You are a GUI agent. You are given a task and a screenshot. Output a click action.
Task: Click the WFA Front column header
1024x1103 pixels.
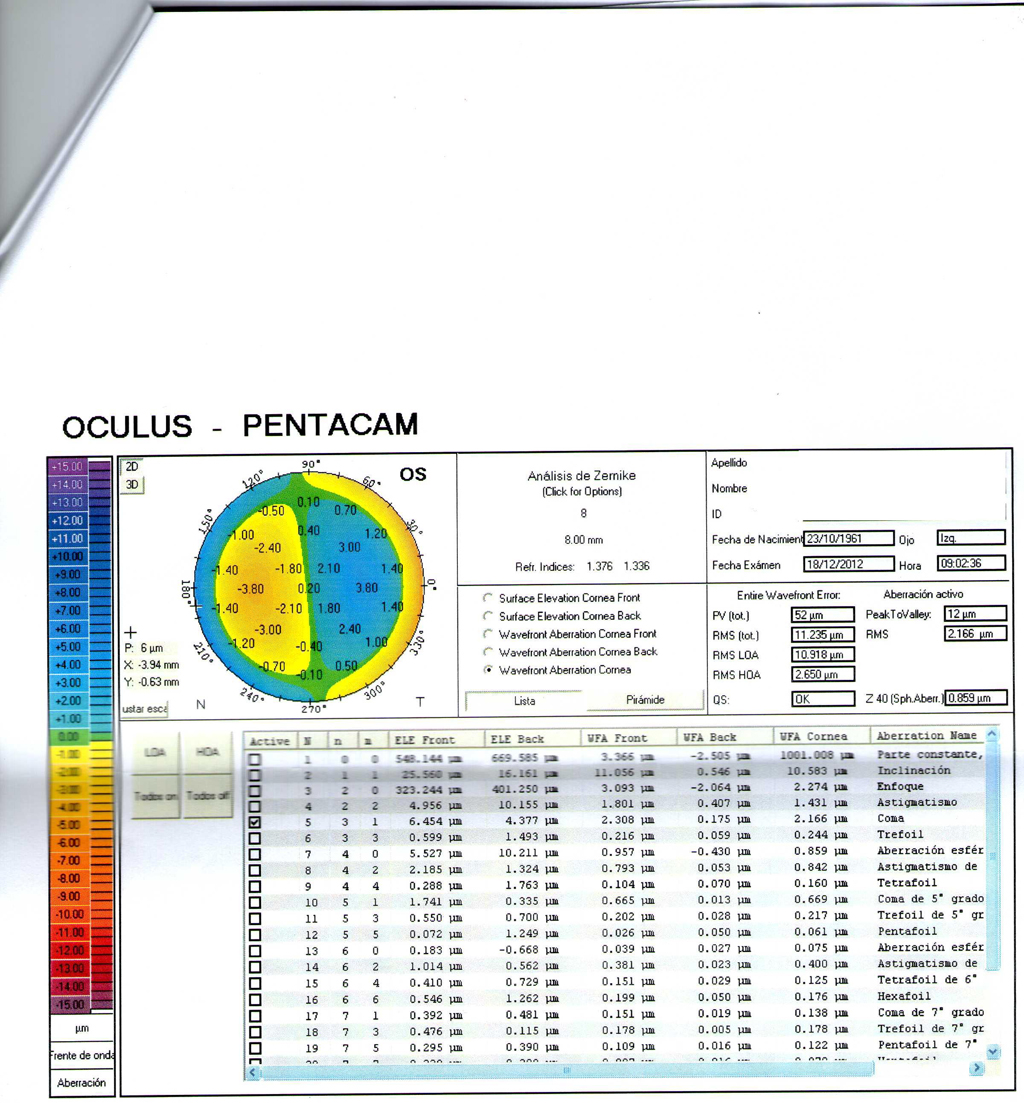(x=629, y=739)
